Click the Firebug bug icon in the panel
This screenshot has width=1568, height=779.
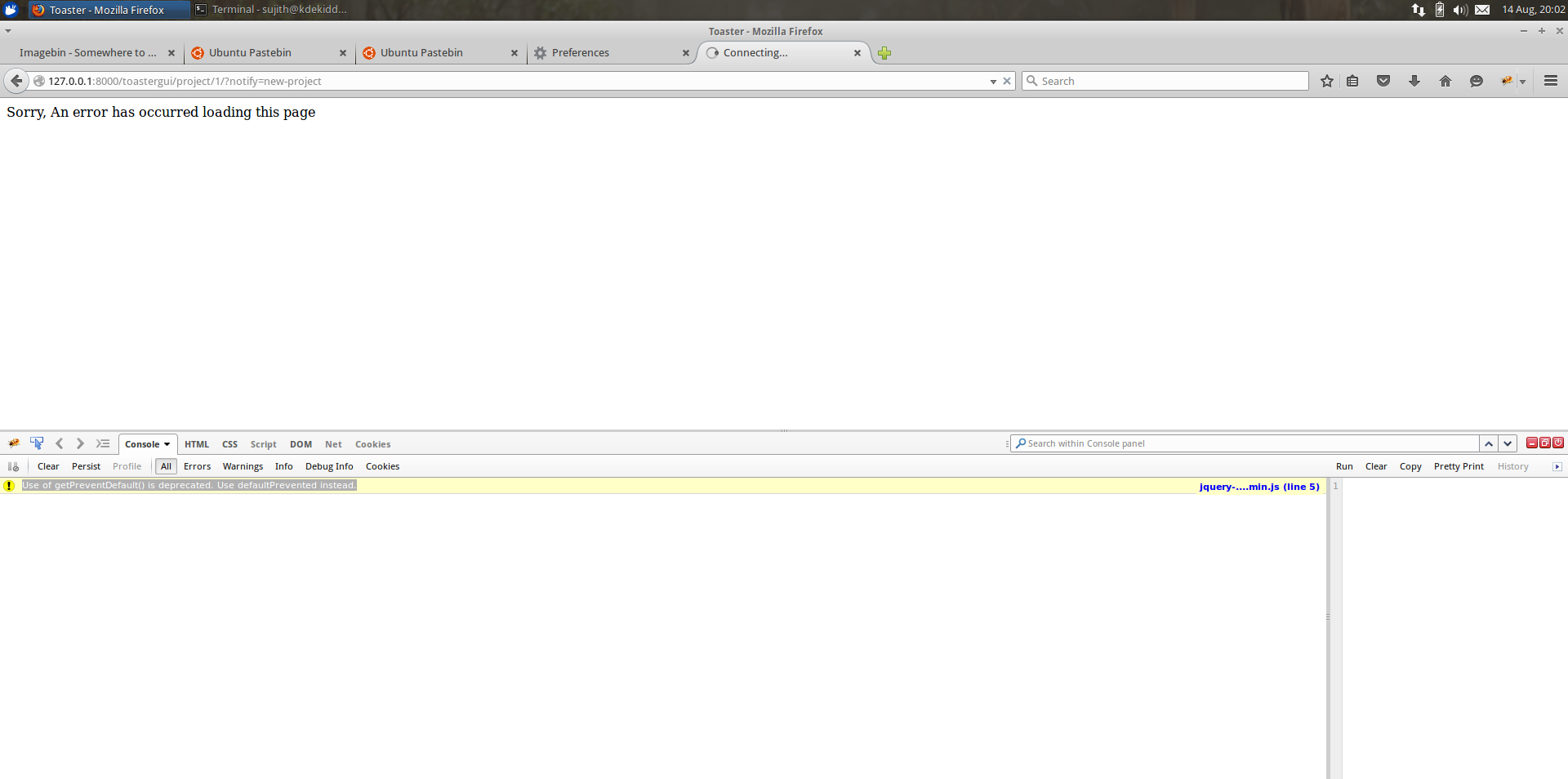pos(14,443)
